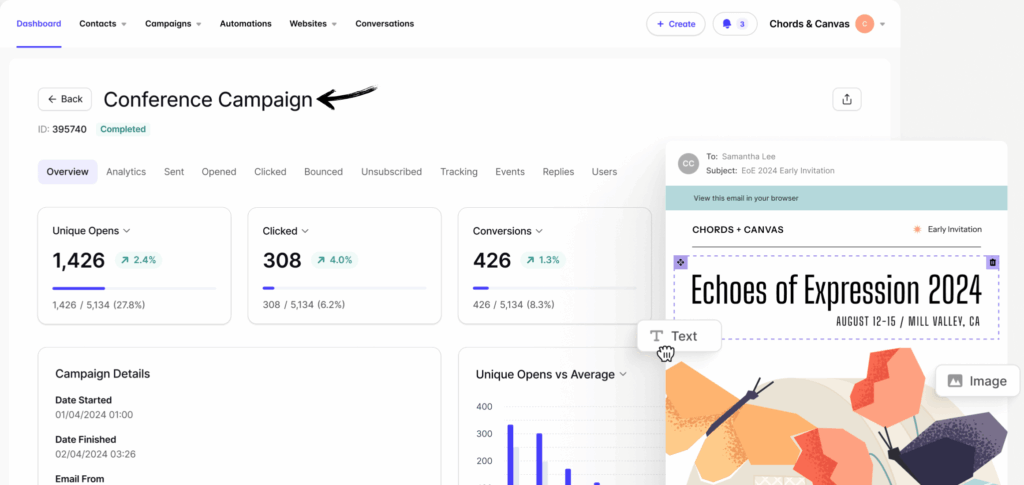Open the Automations nav item
The image size is (1024, 485).
pyautogui.click(x=246, y=23)
